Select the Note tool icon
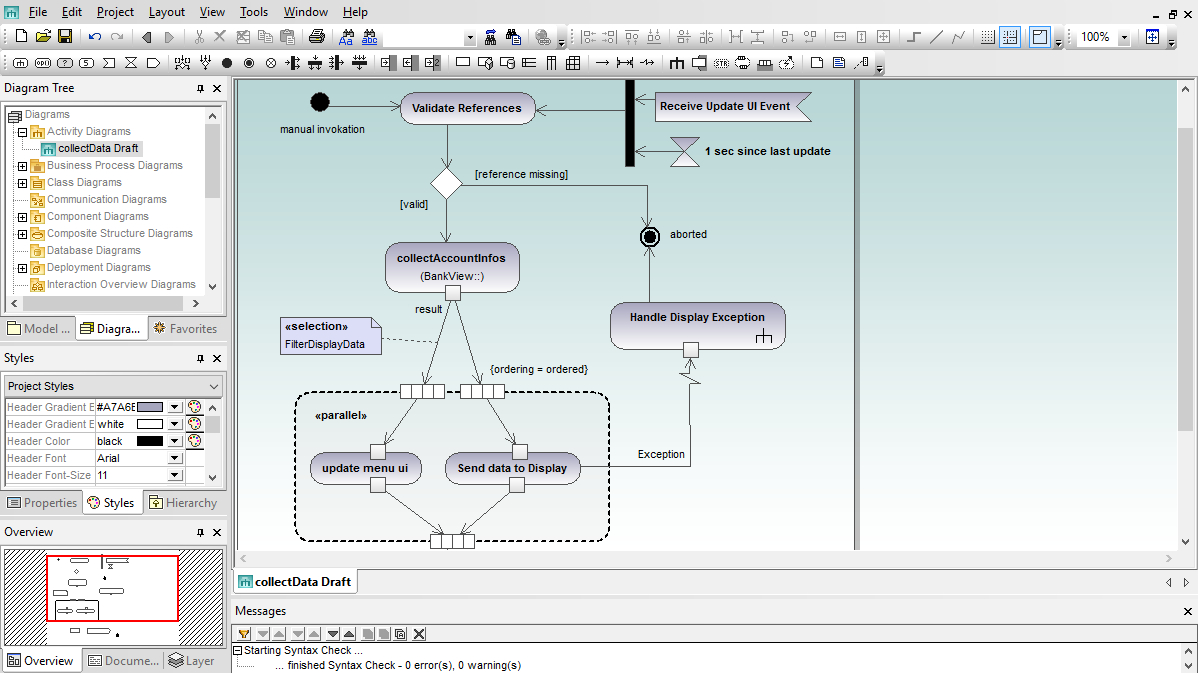1198x673 pixels. click(817, 63)
